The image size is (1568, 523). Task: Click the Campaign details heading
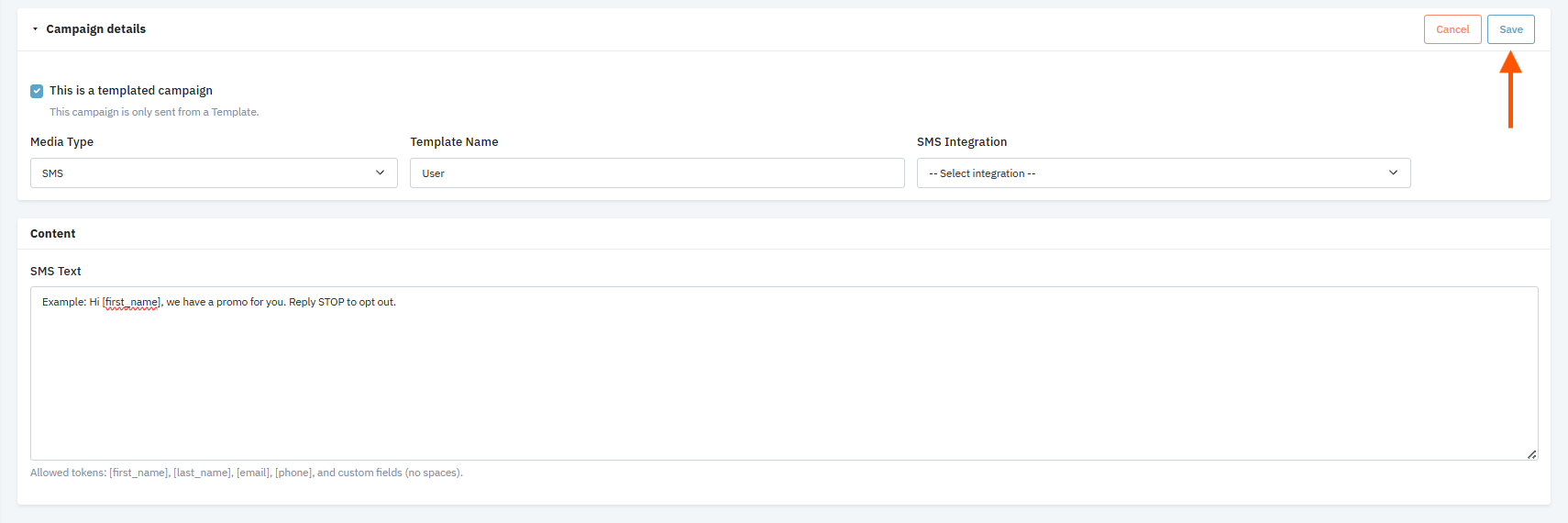coord(96,29)
